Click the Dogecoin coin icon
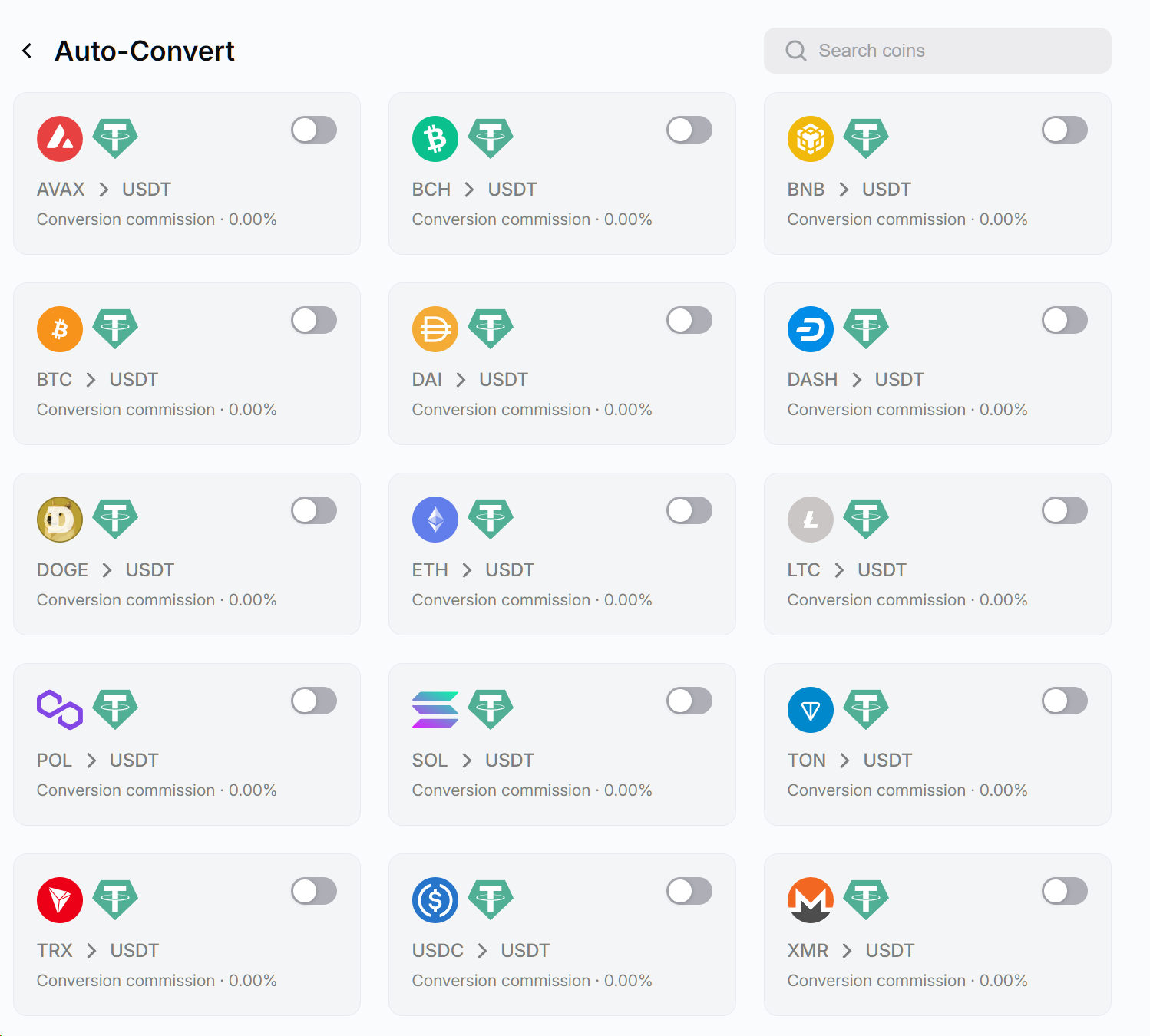 pyautogui.click(x=60, y=520)
